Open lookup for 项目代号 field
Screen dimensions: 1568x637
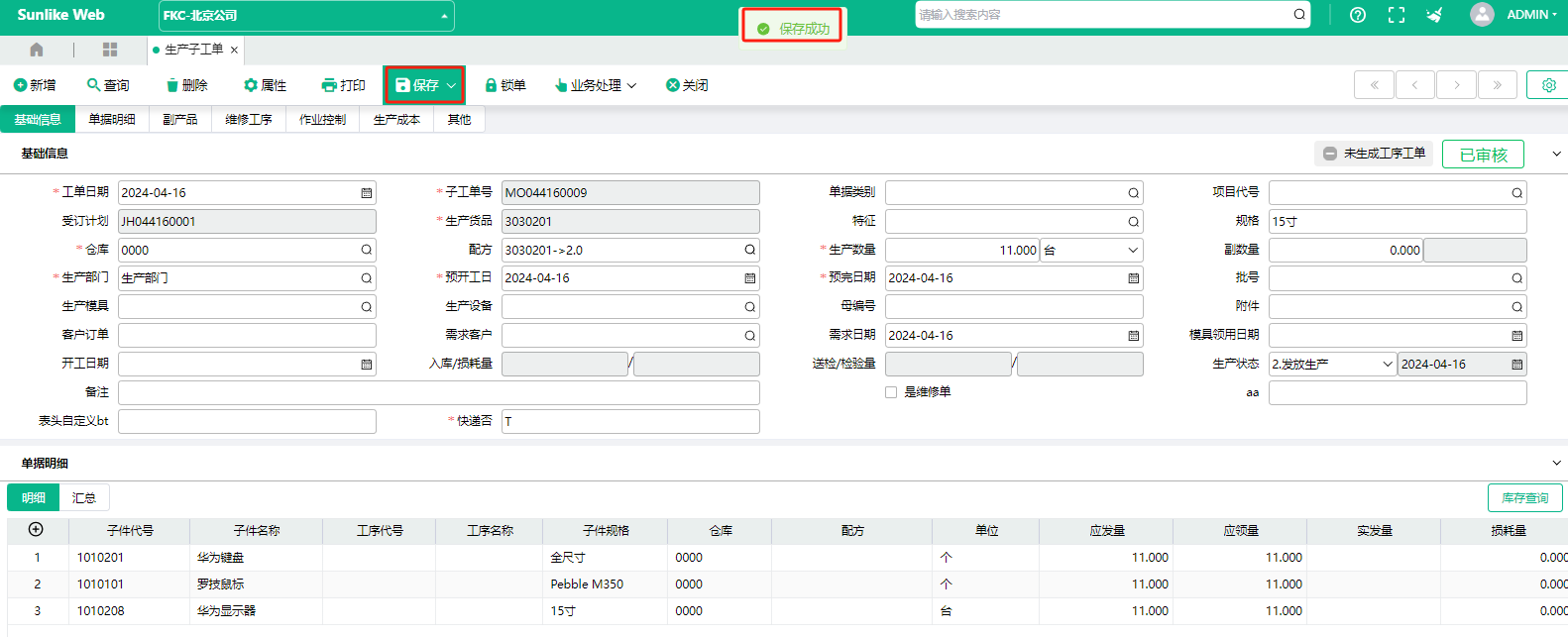click(x=1516, y=193)
